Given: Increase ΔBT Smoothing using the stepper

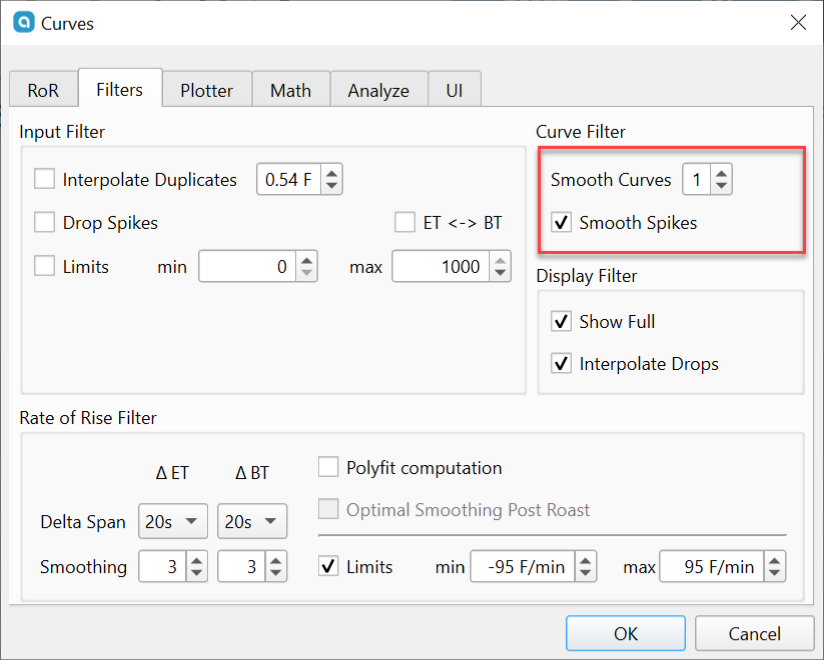Looking at the screenshot, I should (277, 560).
